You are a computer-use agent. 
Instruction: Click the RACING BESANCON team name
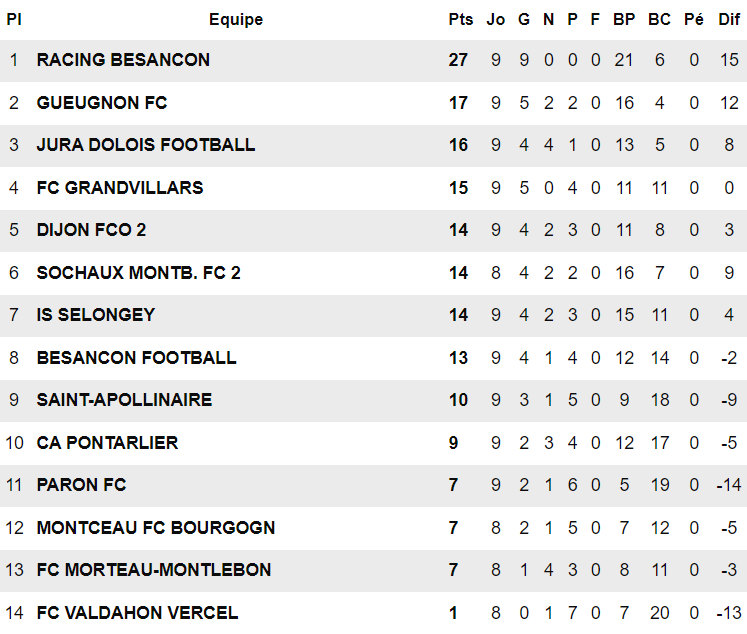tap(123, 60)
